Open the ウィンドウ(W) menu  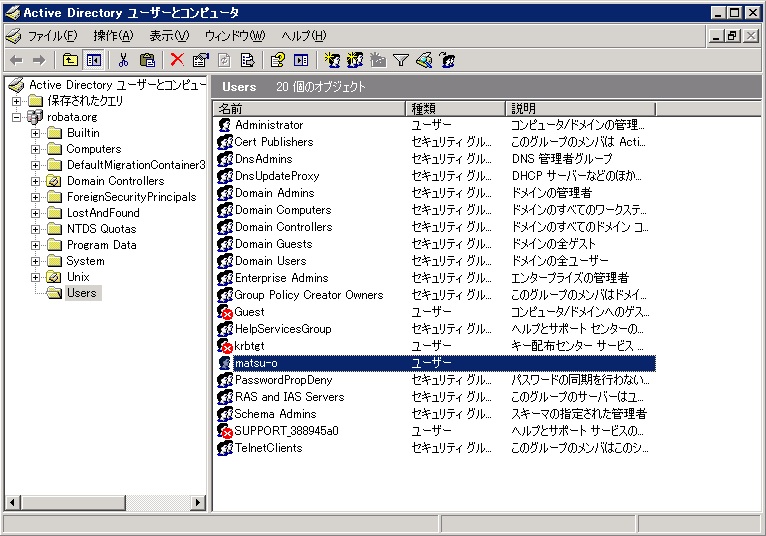click(235, 36)
